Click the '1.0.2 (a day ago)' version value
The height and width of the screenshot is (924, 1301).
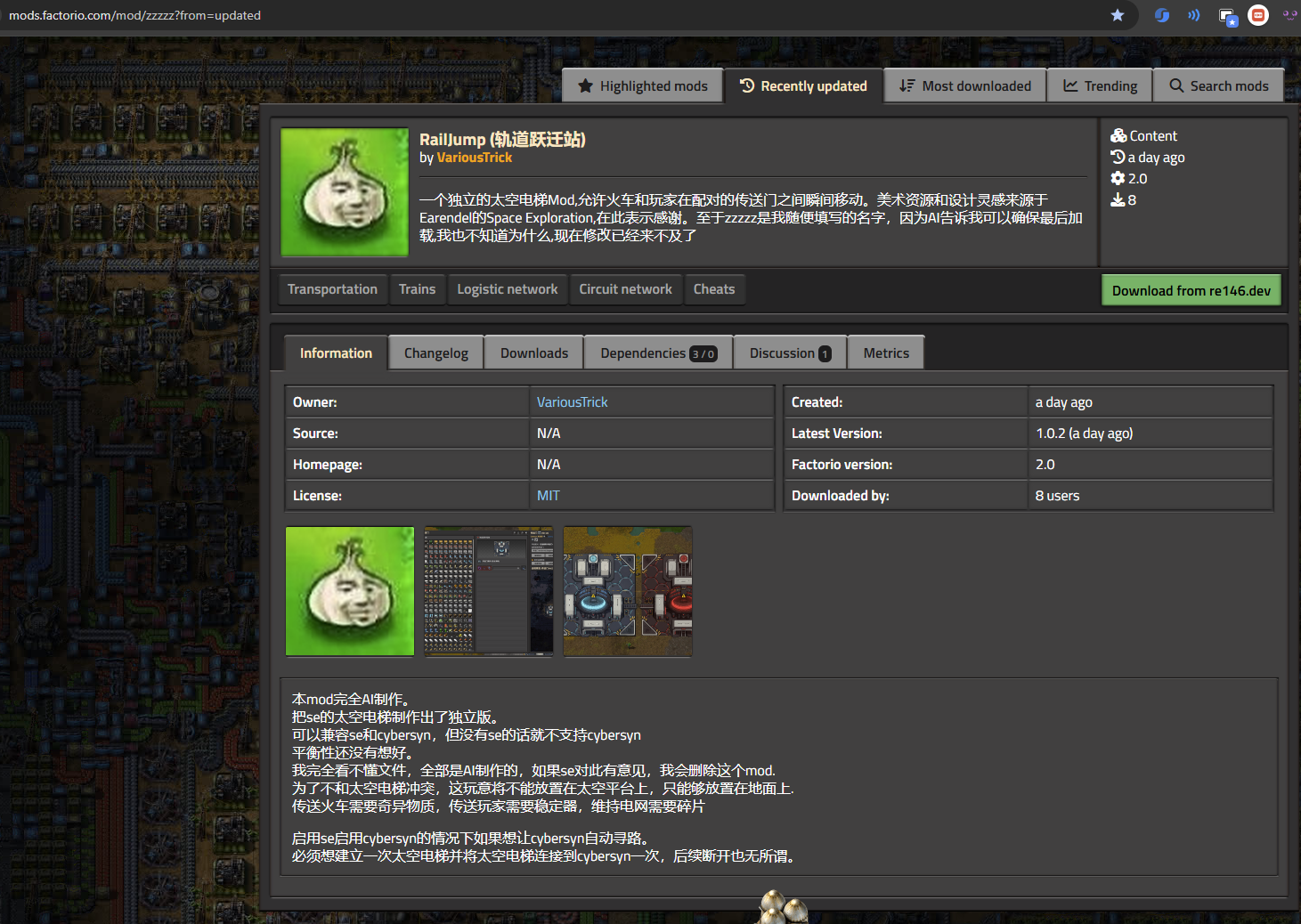pos(1085,434)
